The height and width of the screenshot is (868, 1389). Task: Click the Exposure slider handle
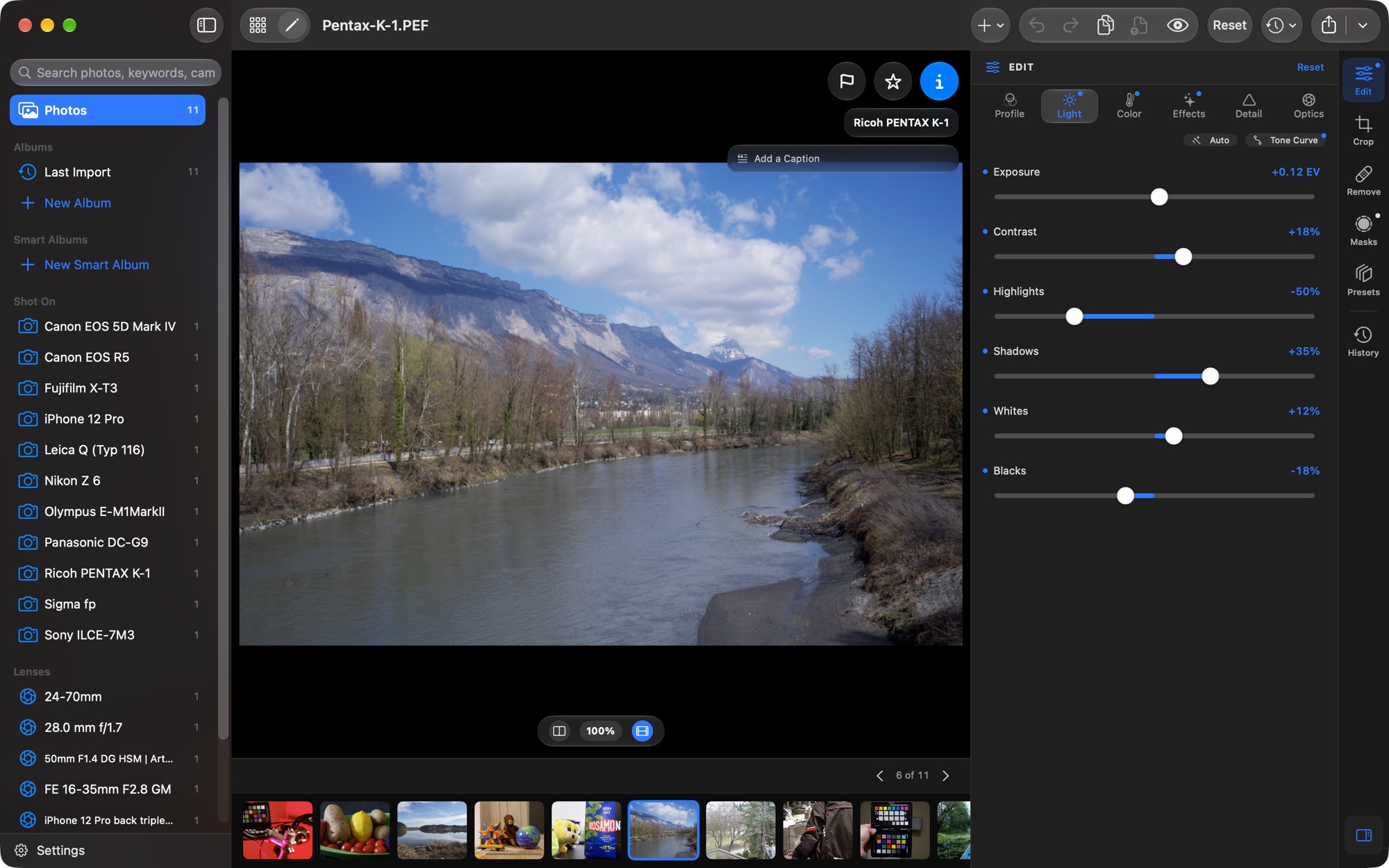pos(1159,197)
